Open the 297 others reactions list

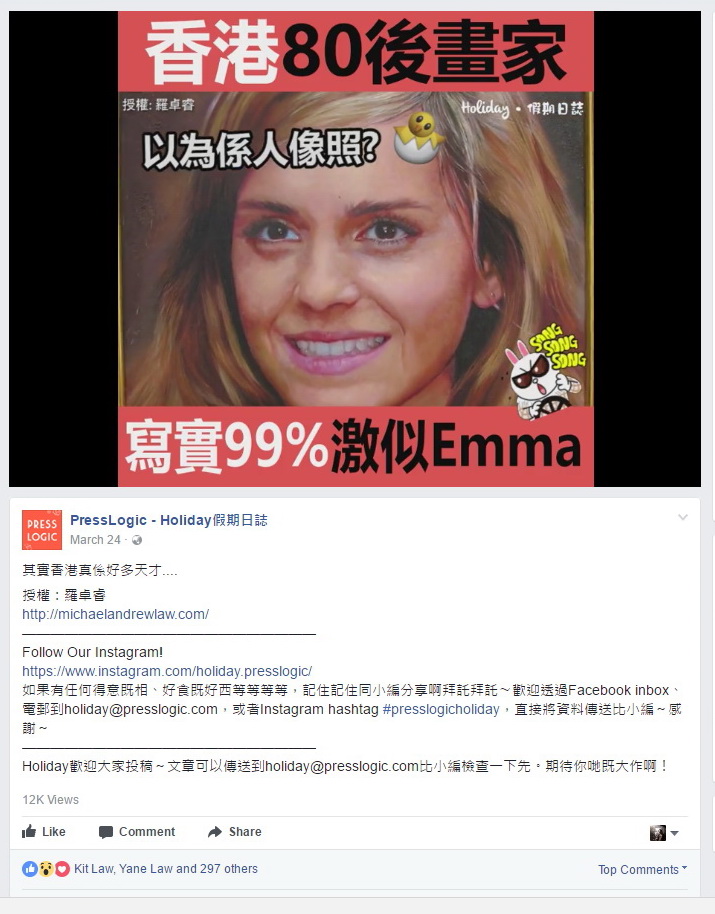pos(228,869)
